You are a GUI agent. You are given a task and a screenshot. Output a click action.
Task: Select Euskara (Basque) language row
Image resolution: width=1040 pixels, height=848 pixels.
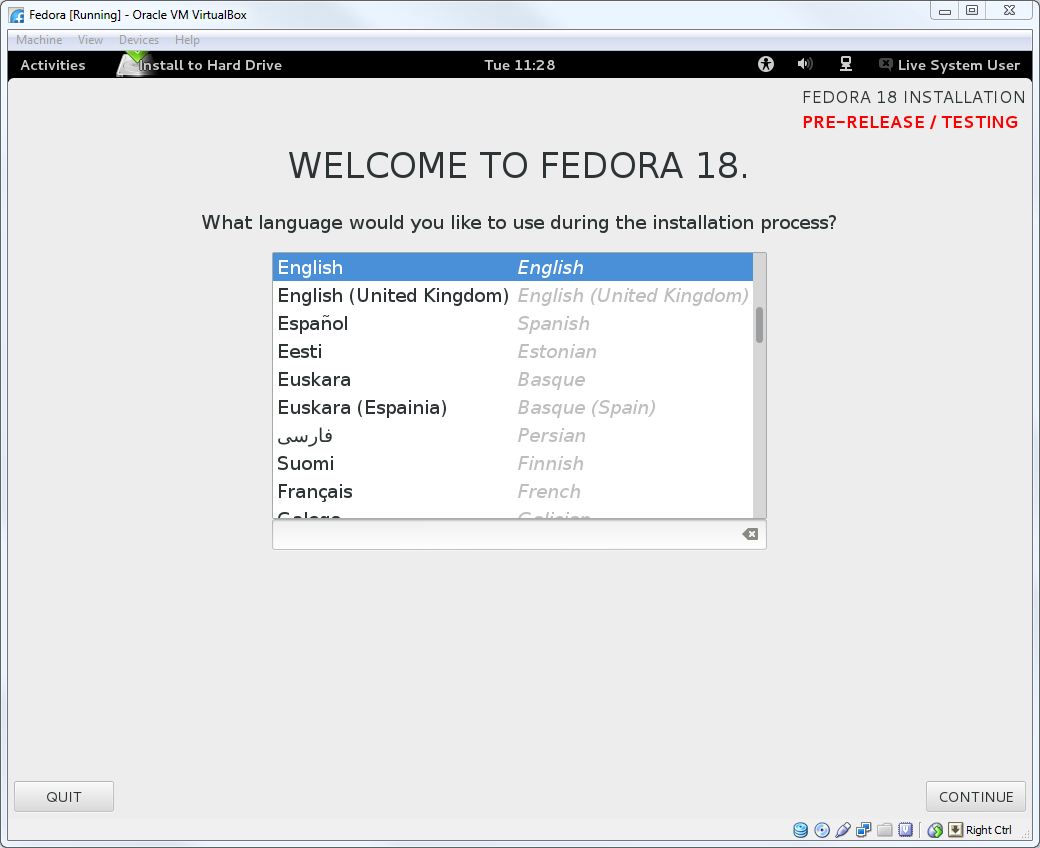click(513, 379)
